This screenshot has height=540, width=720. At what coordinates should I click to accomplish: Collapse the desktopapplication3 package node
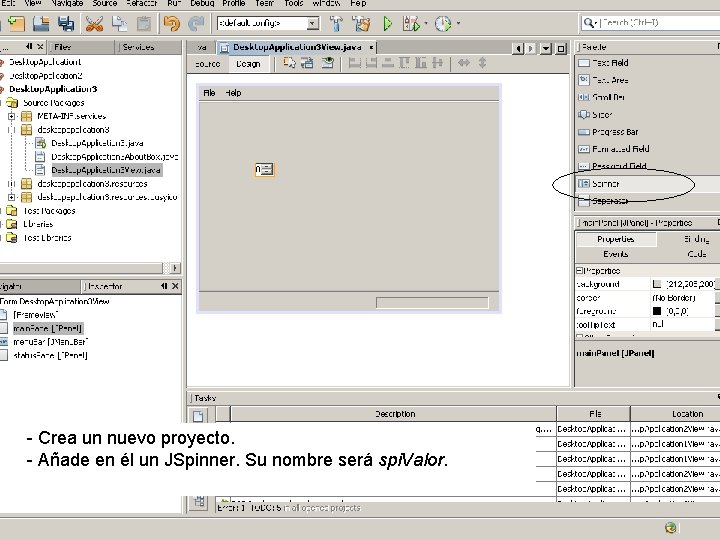click(12, 130)
